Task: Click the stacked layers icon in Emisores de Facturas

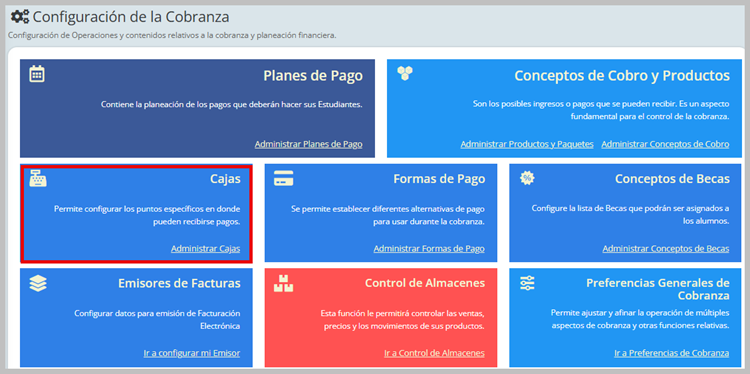Action: pyautogui.click(x=38, y=283)
